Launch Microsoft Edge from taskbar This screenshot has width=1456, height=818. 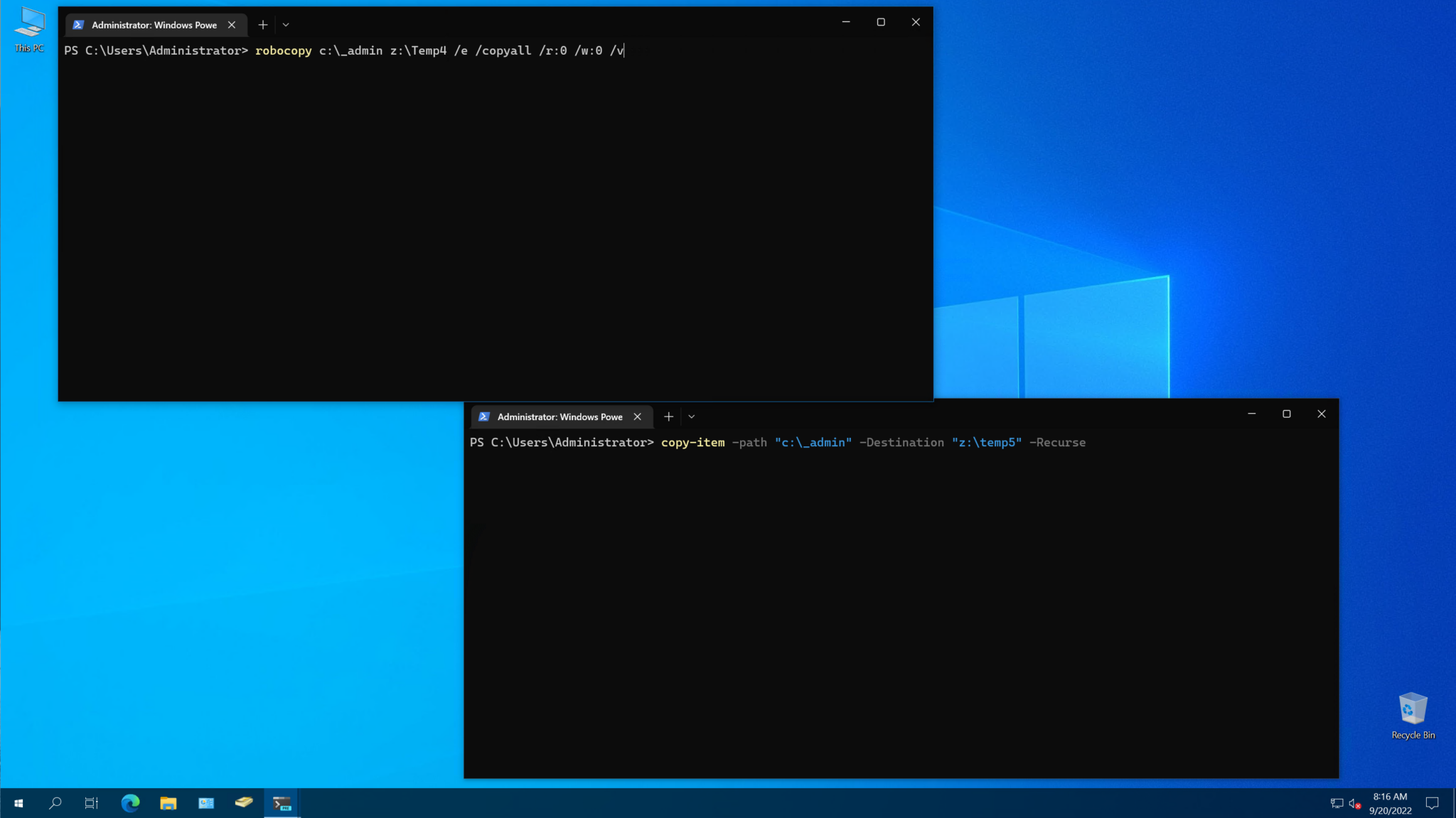130,803
